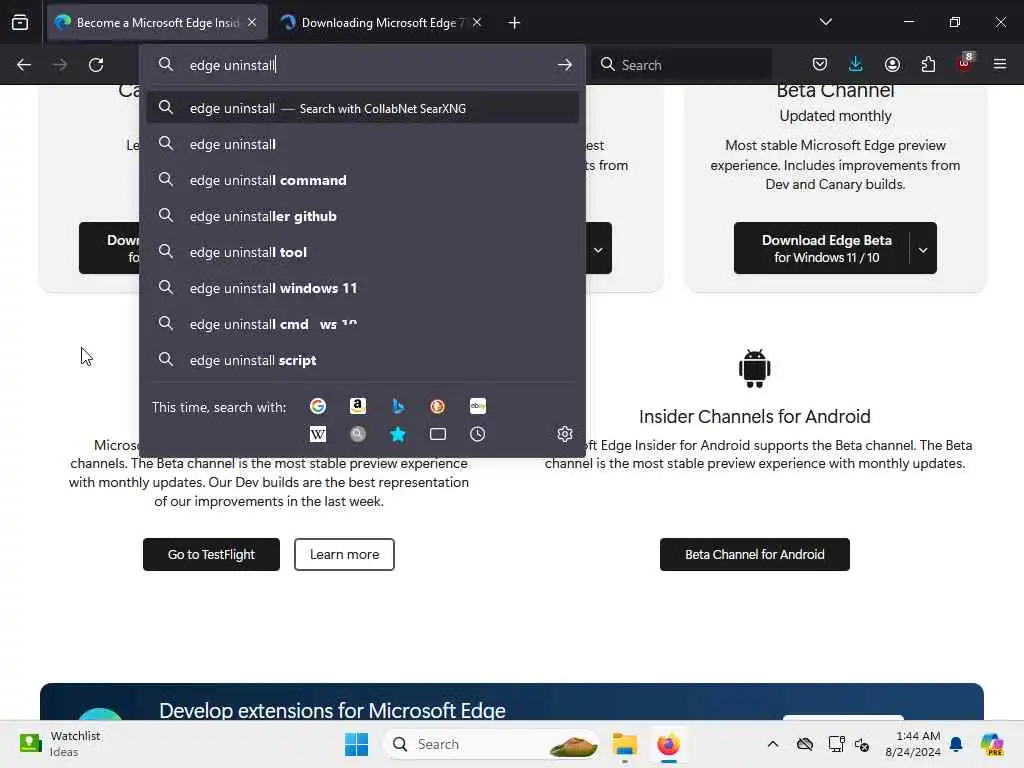Search this time with eBay
1024x768 pixels.
click(x=478, y=406)
